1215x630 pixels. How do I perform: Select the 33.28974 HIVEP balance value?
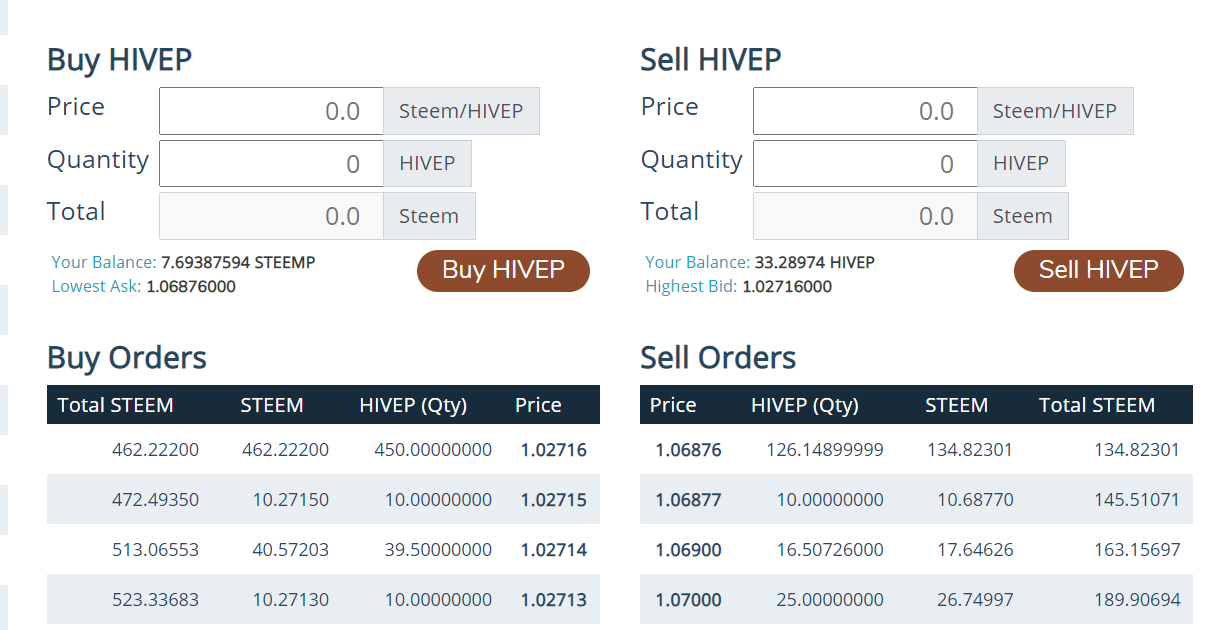tap(815, 263)
